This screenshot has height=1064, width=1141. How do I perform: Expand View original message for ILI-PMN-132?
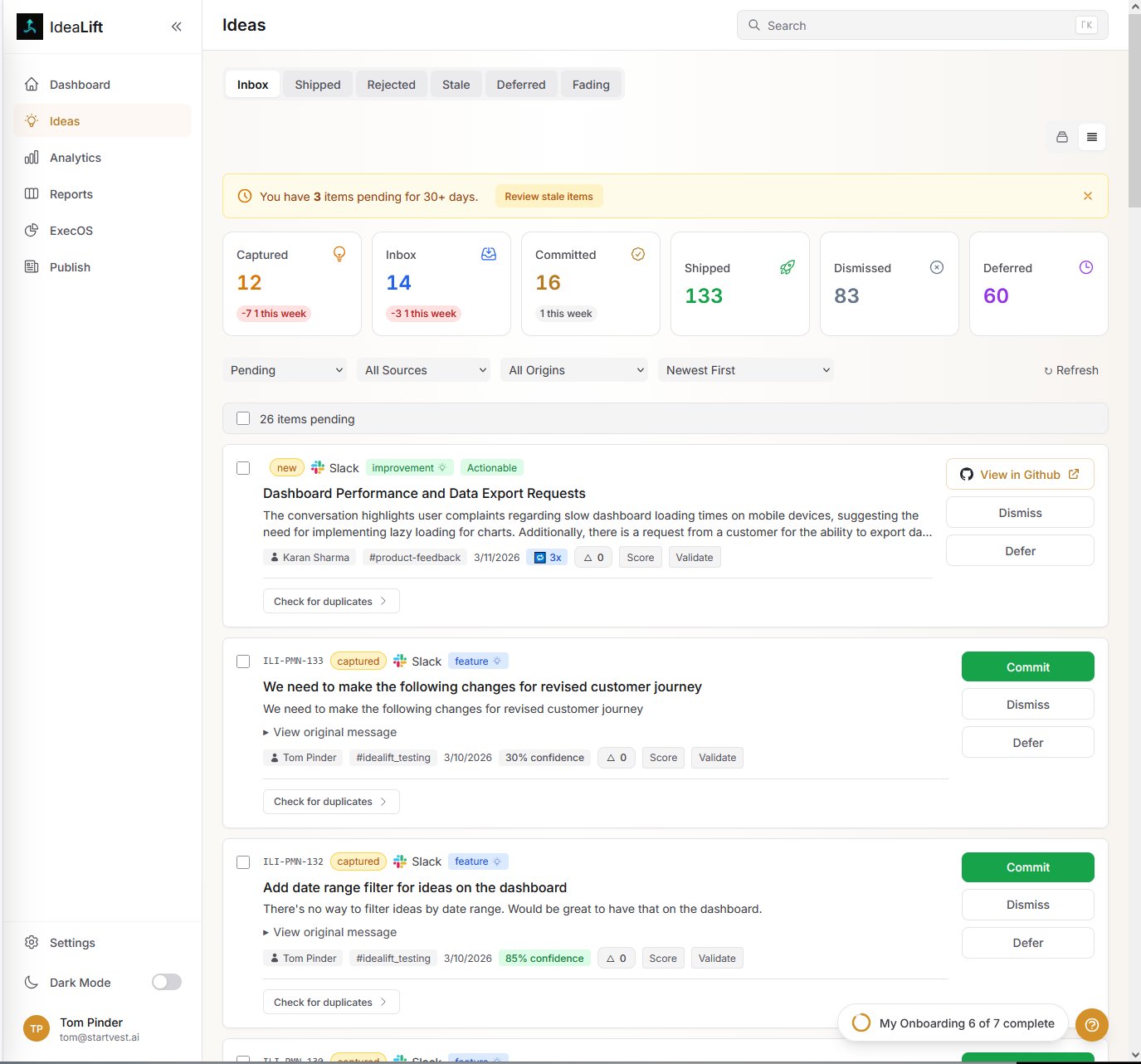tap(330, 932)
